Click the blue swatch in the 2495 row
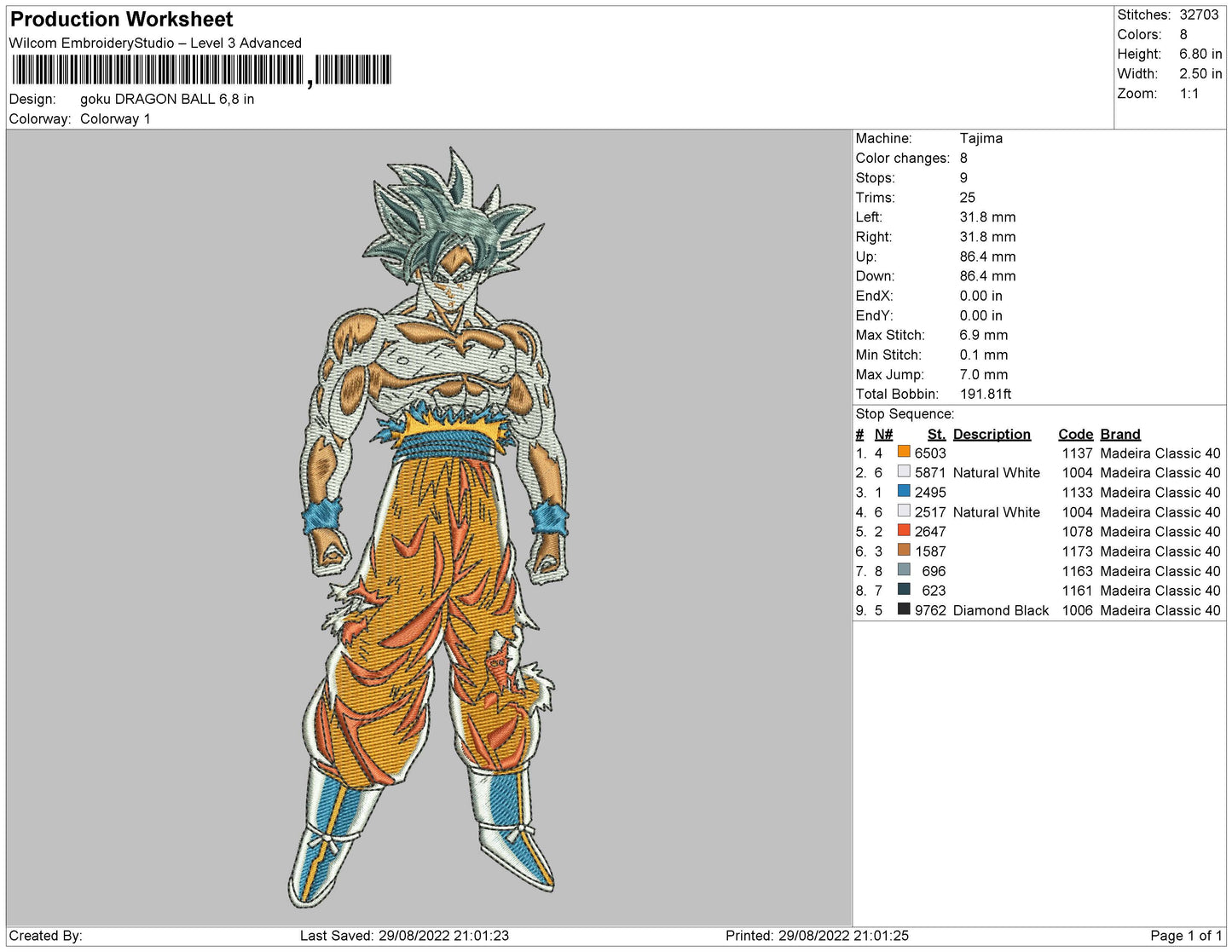The height and width of the screenshot is (952, 1232). 904,491
